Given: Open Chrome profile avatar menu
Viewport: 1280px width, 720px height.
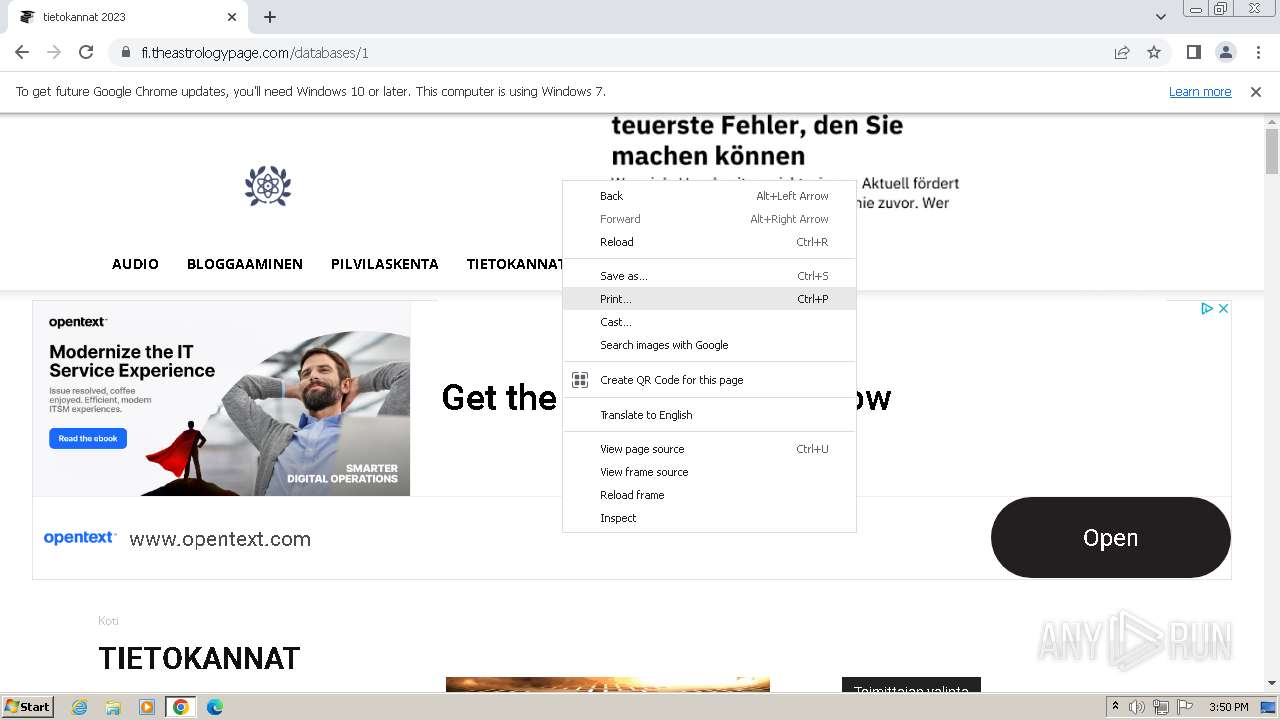Looking at the screenshot, I should (x=1225, y=52).
